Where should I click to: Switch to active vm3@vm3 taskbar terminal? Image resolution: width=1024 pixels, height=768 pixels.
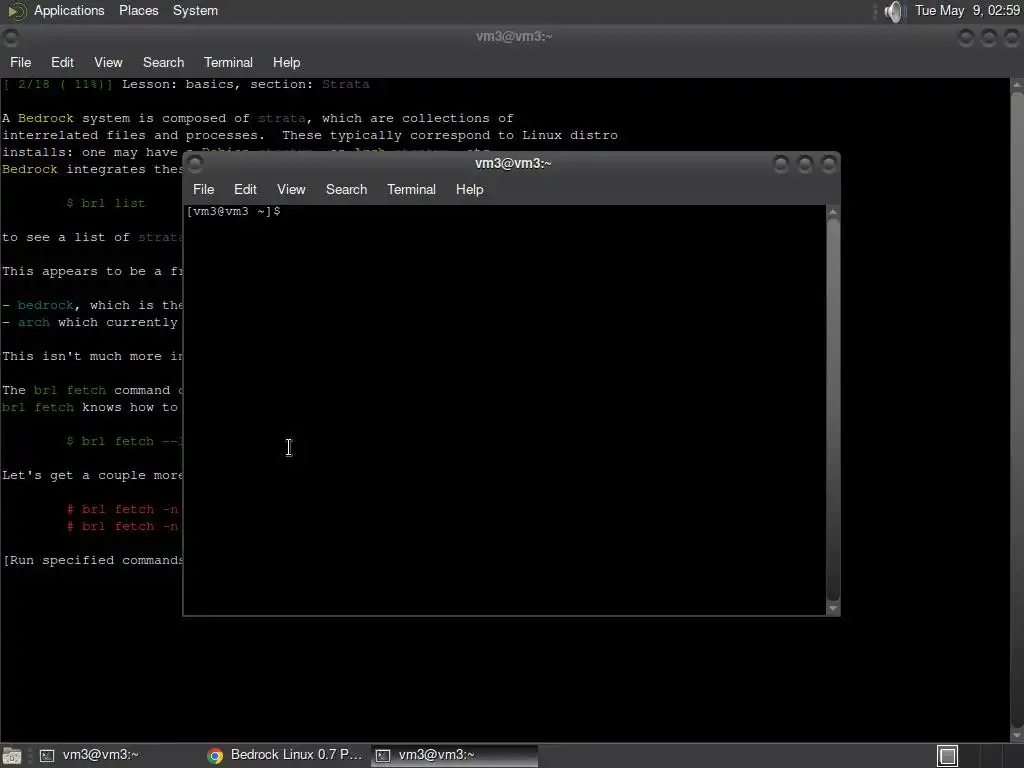click(x=455, y=755)
